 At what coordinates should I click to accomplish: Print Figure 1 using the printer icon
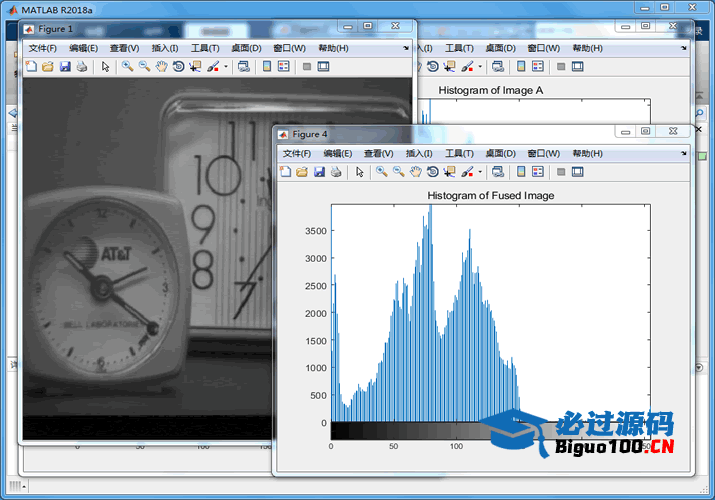82,67
